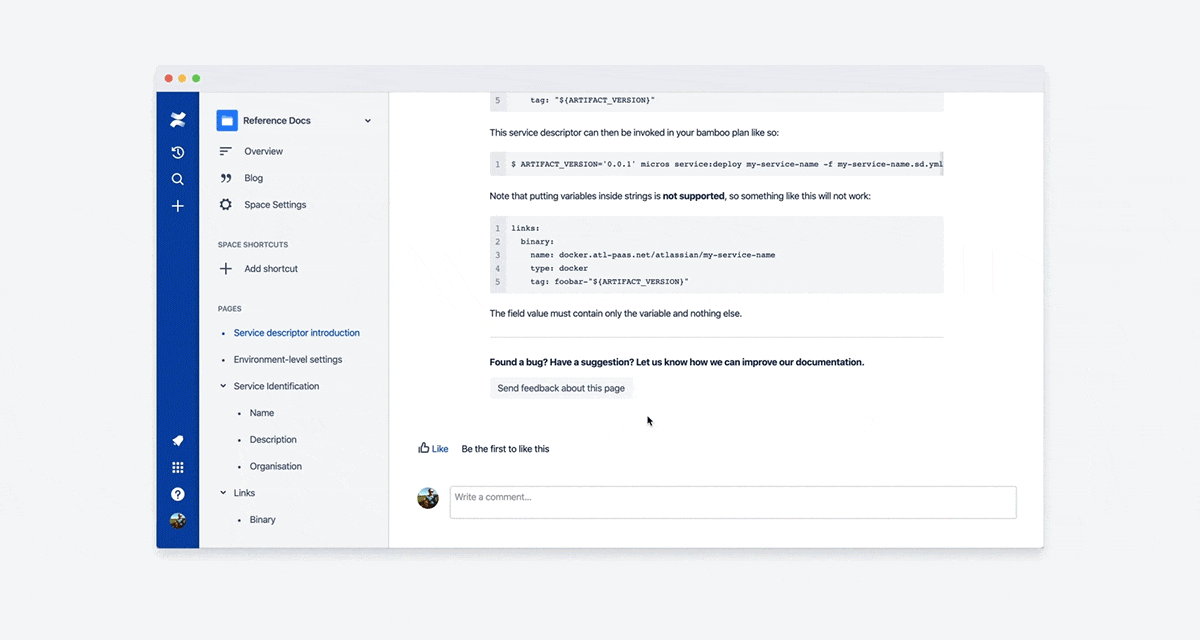This screenshot has width=1200, height=640.
Task: Click the thumbs-up Like icon
Action: [424, 448]
